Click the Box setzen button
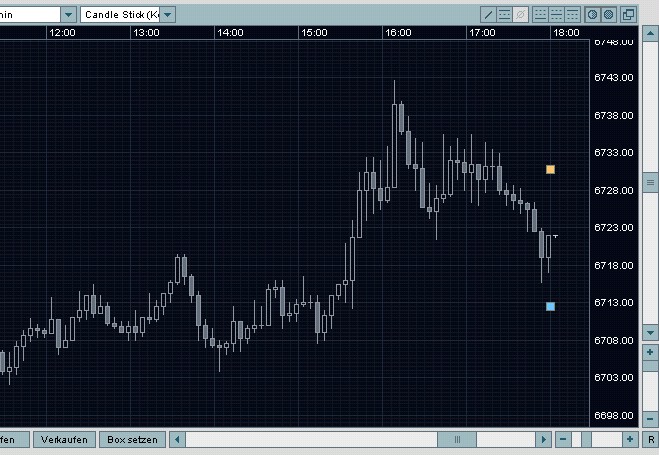 pos(132,439)
